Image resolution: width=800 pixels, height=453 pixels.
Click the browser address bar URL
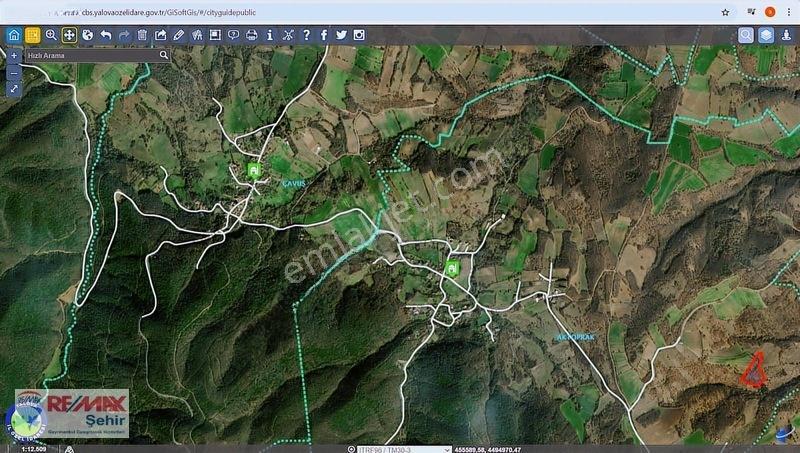click(168, 12)
